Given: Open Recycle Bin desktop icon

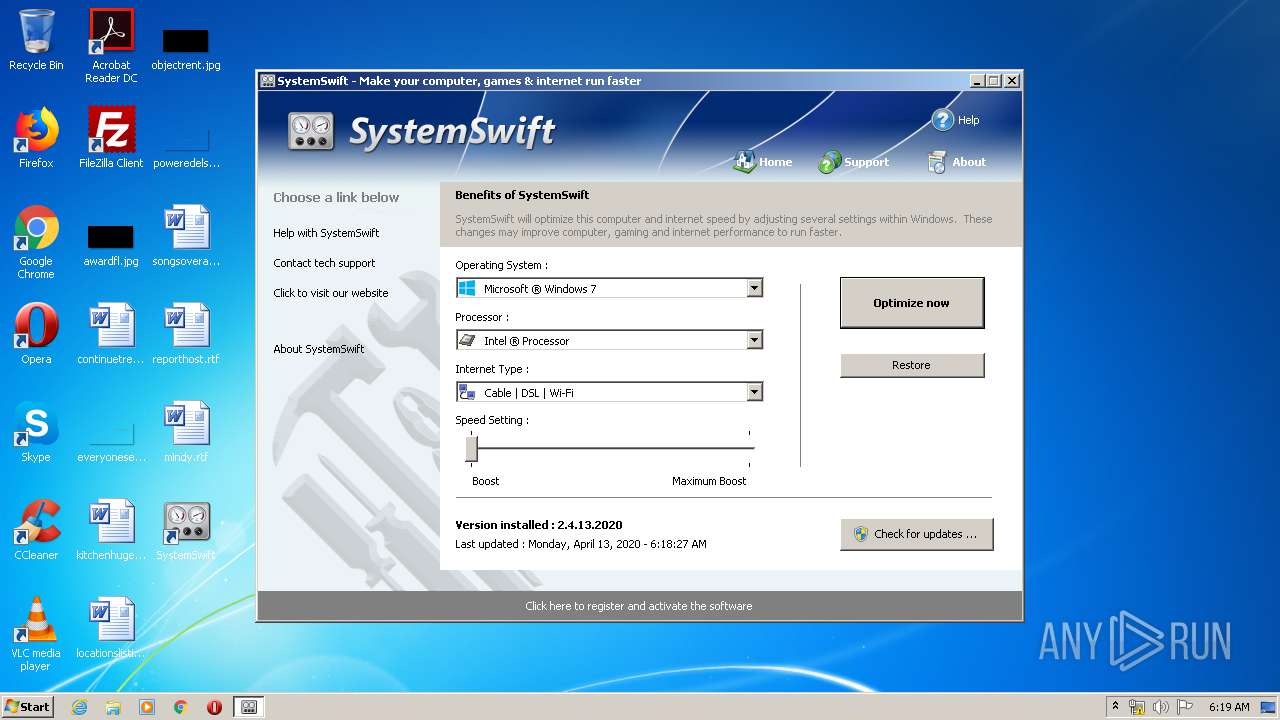Looking at the screenshot, I should tap(36, 40).
